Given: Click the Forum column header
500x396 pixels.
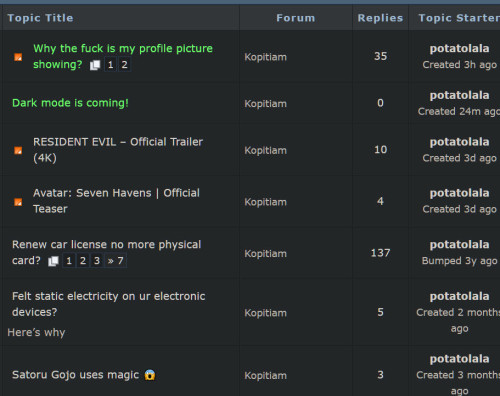Looking at the screenshot, I should [x=296, y=18].
